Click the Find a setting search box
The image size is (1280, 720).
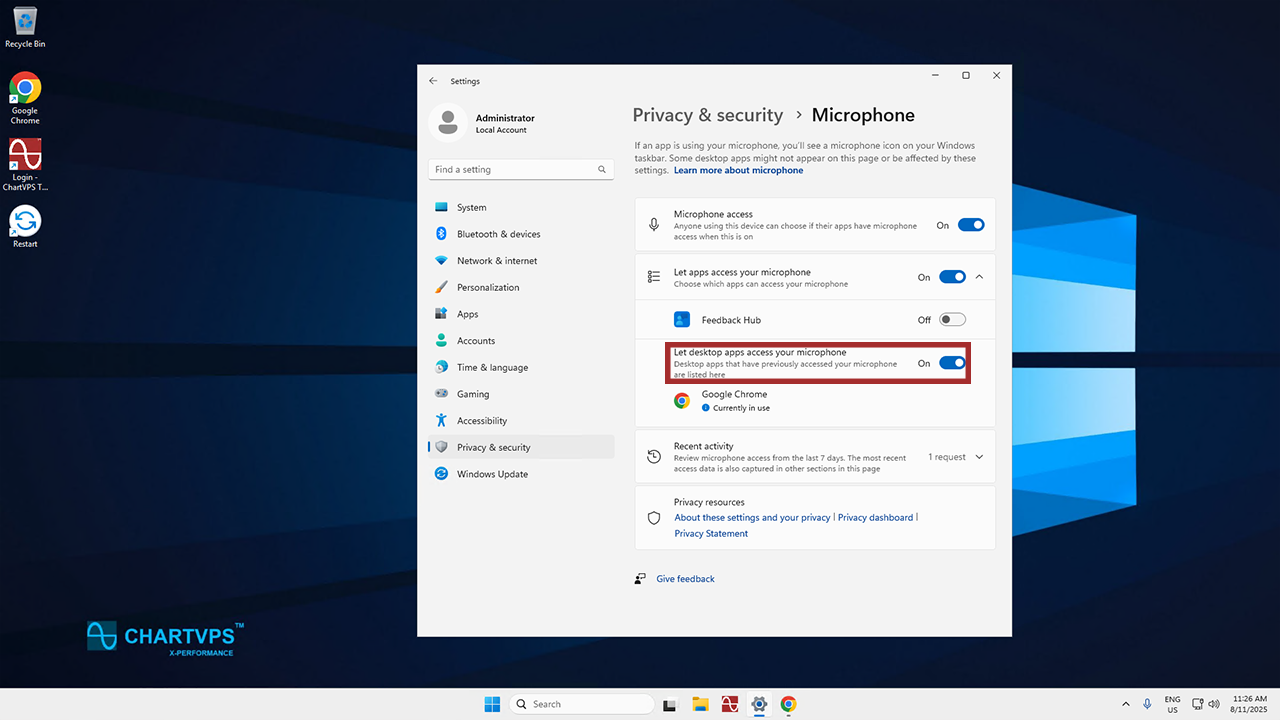[x=512, y=170]
